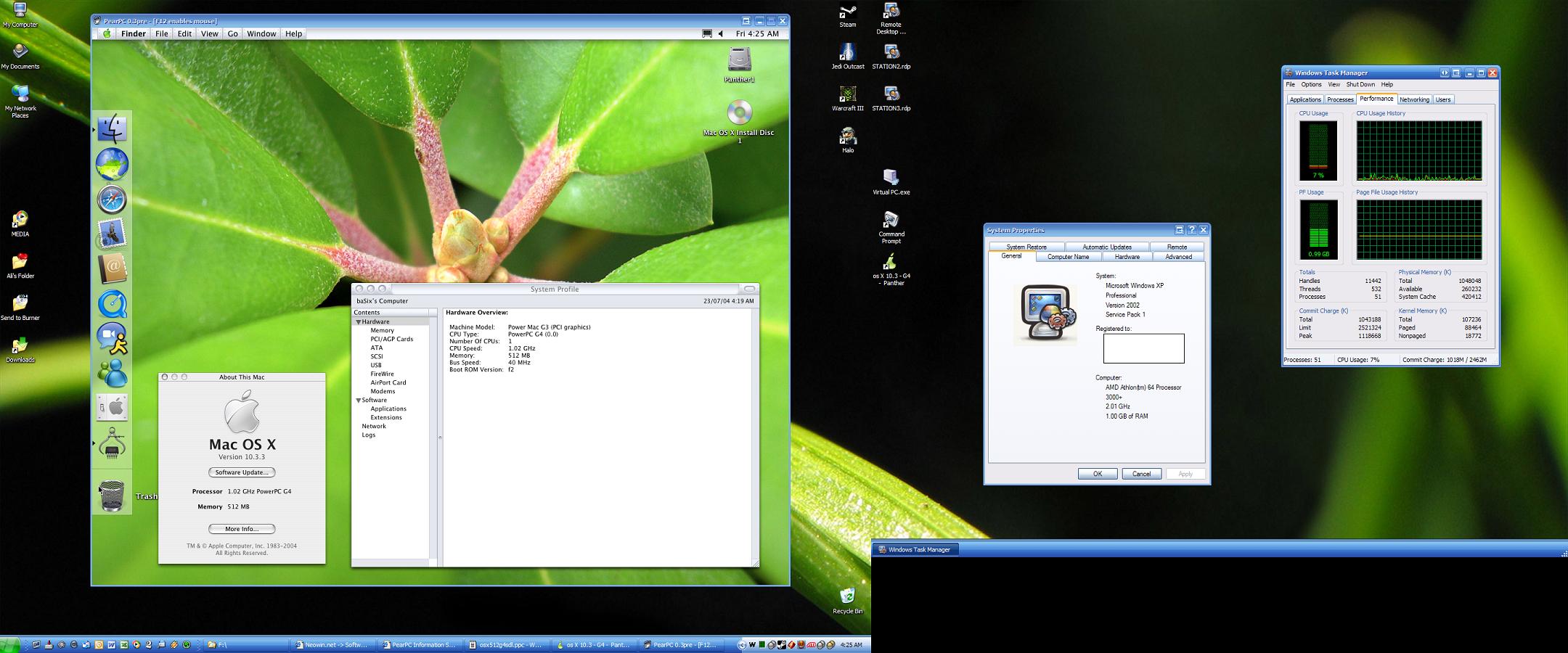The height and width of the screenshot is (653, 1568).
Task: Select Mac OS X Install Disc 1
Action: pyautogui.click(x=739, y=122)
